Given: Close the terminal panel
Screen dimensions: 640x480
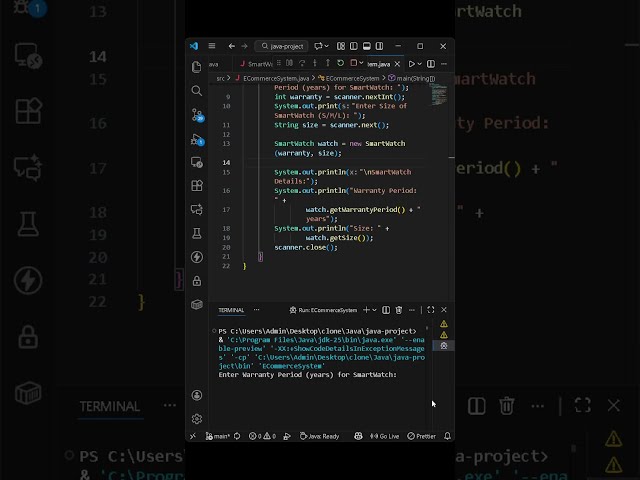Looking at the screenshot, I should click(x=444, y=310).
